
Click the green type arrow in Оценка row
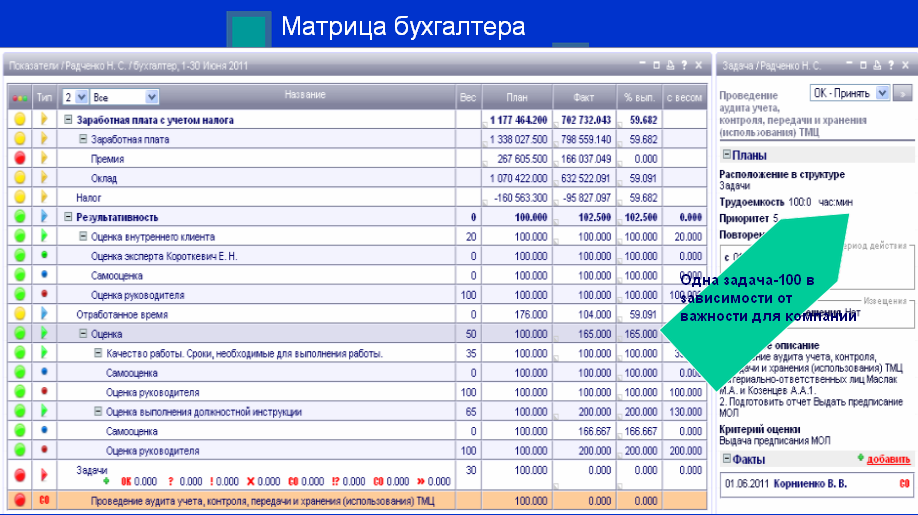(44, 334)
